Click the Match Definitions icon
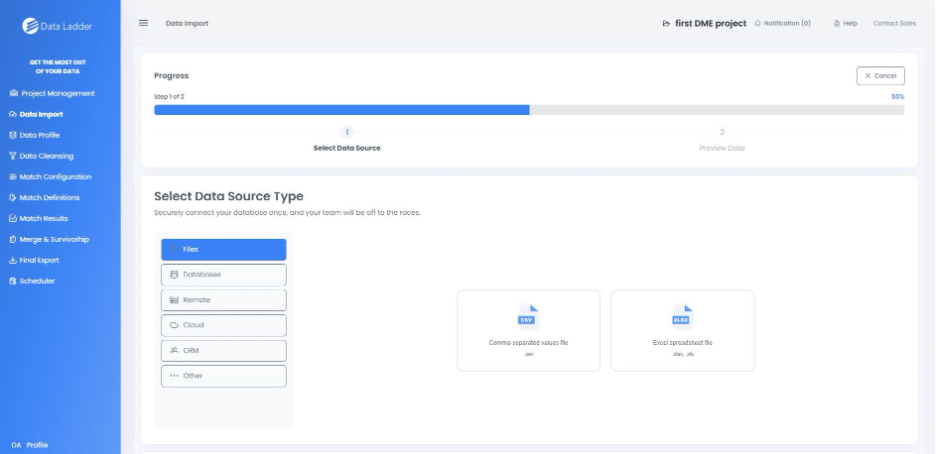The width and height of the screenshot is (936, 454). (13, 197)
